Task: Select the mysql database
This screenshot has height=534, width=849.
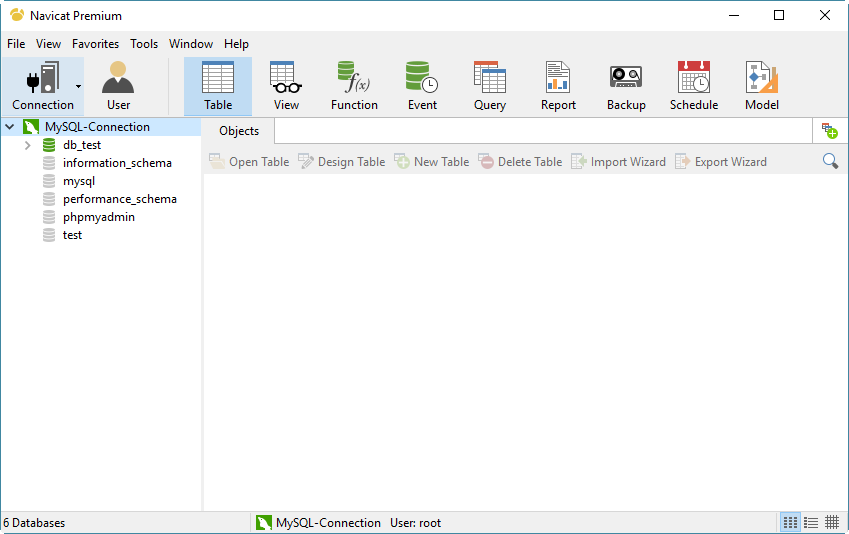Action: click(x=79, y=181)
